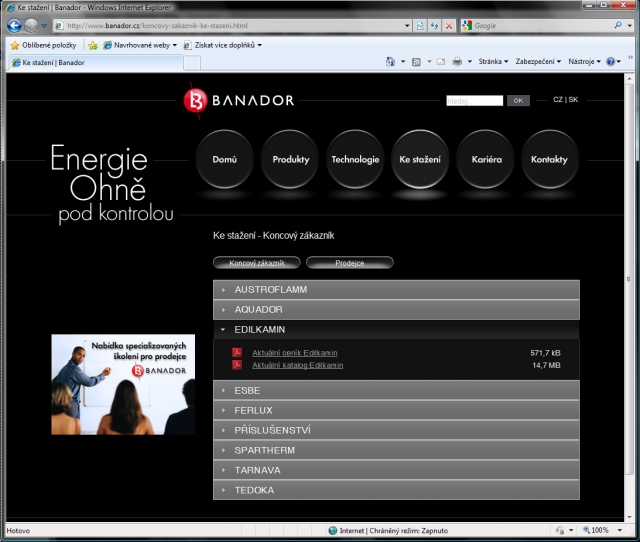Click the Read mail icon

tap(441, 62)
